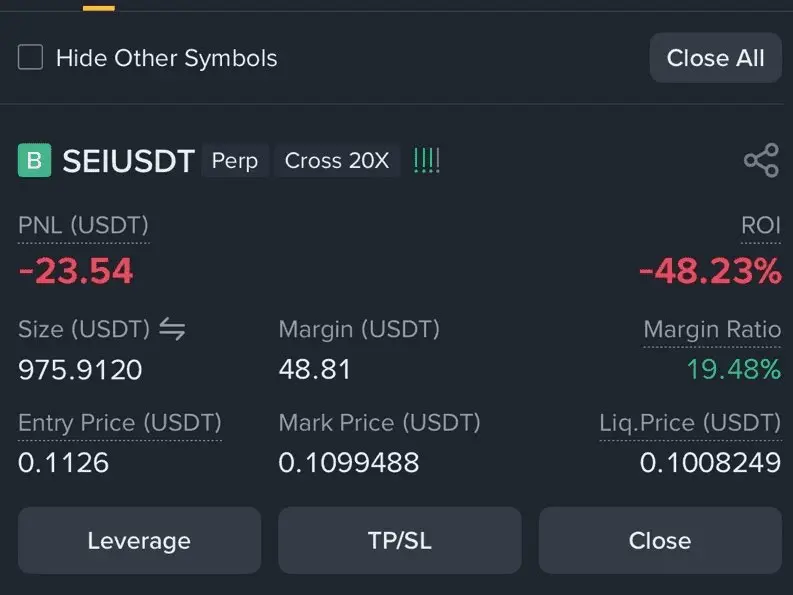Open the Leverage adjustment button
Image resolution: width=793 pixels, height=595 pixels.
[x=139, y=540]
